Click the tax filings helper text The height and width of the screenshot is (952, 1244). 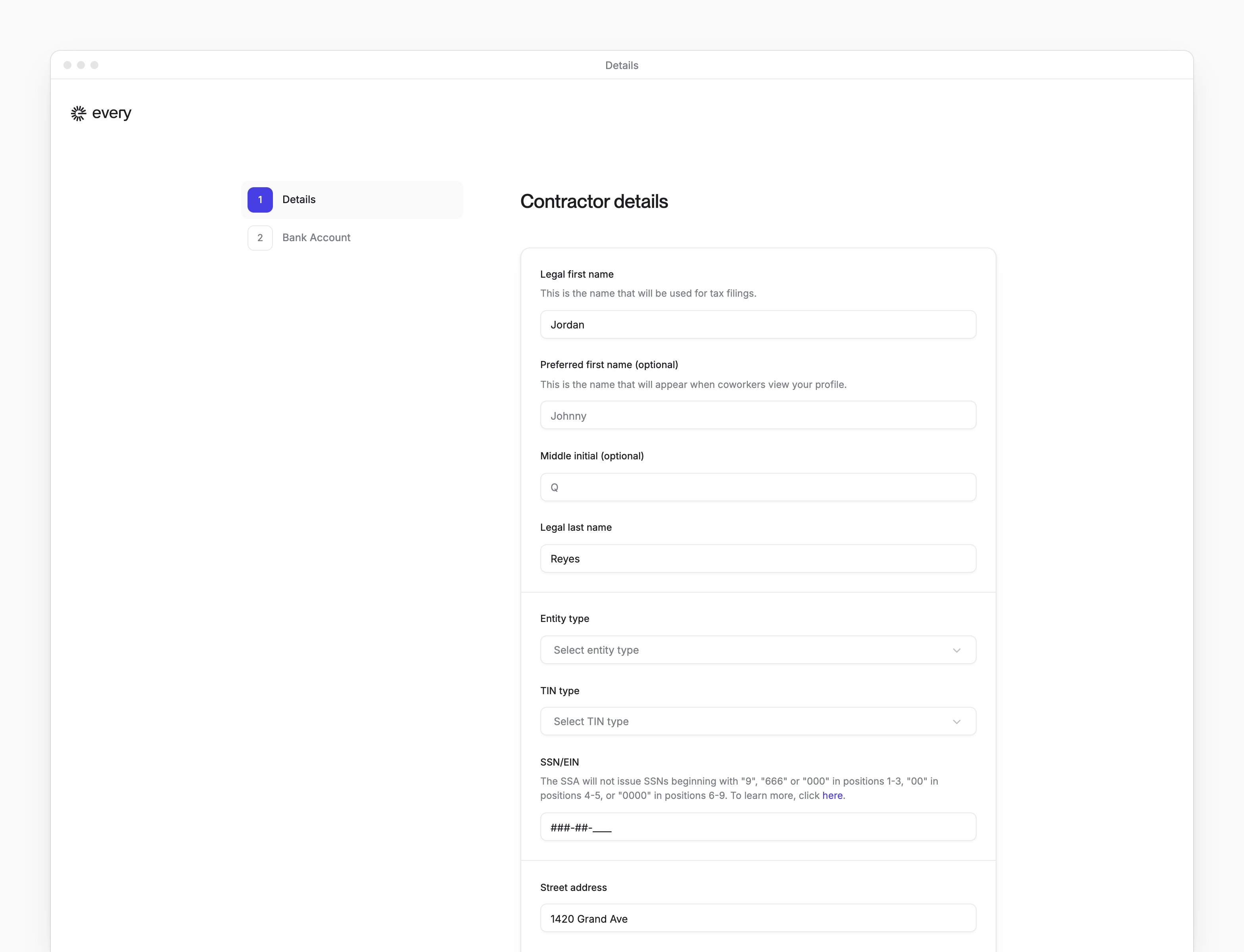tap(648, 294)
